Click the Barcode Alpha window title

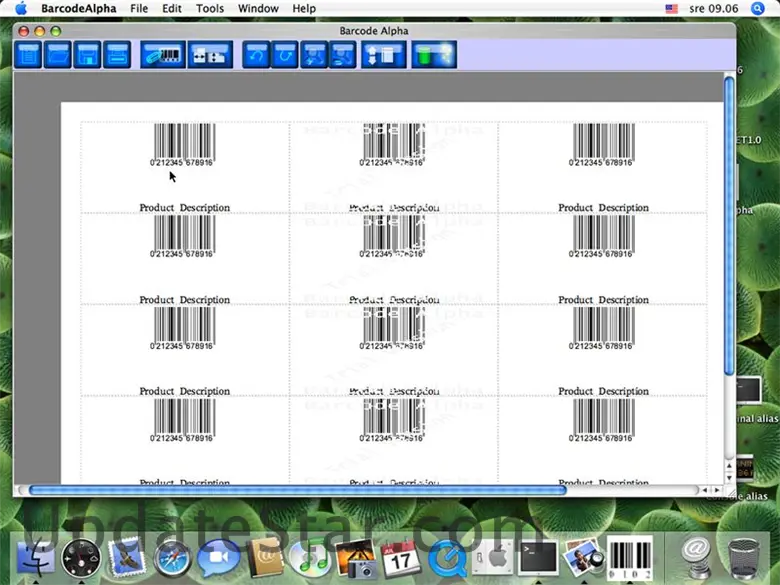pyautogui.click(x=374, y=31)
